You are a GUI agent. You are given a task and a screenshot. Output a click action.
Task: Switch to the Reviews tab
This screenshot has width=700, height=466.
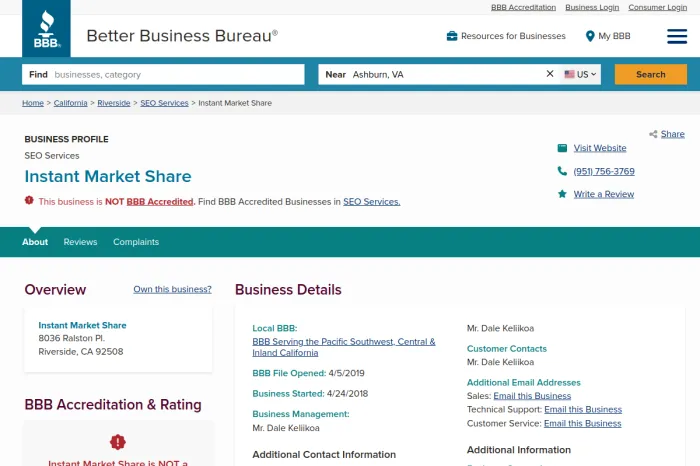[x=80, y=242]
